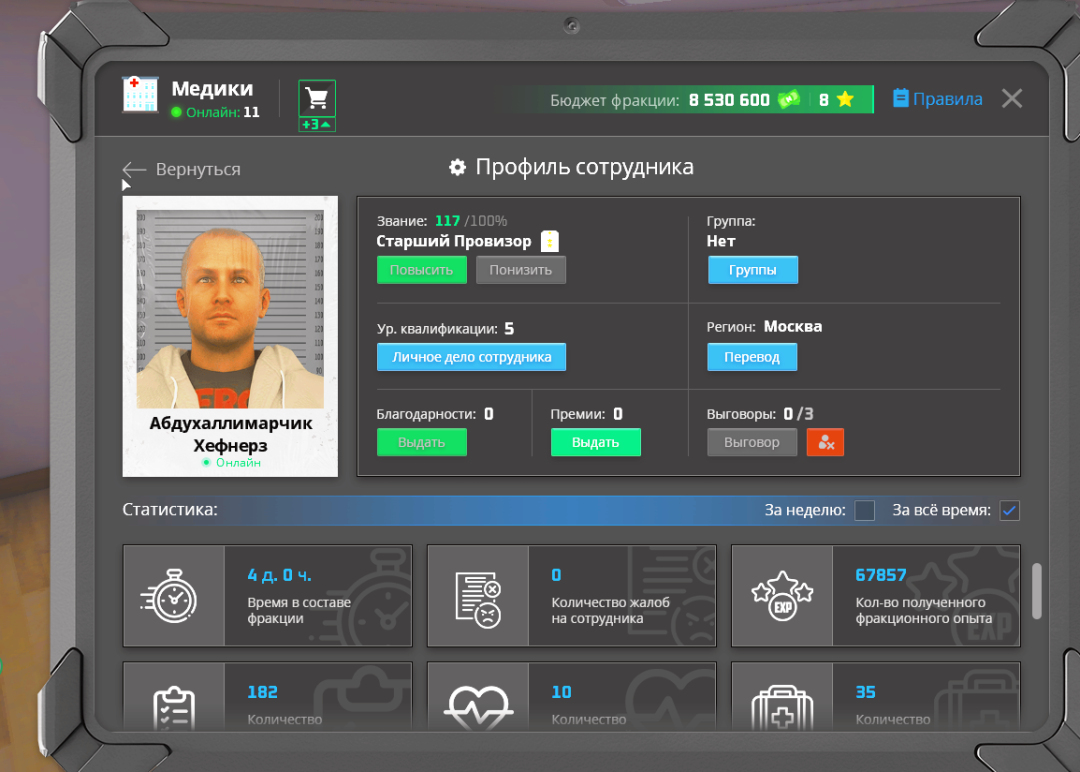Select the stopwatch time-in-faction stat icon

[173, 596]
